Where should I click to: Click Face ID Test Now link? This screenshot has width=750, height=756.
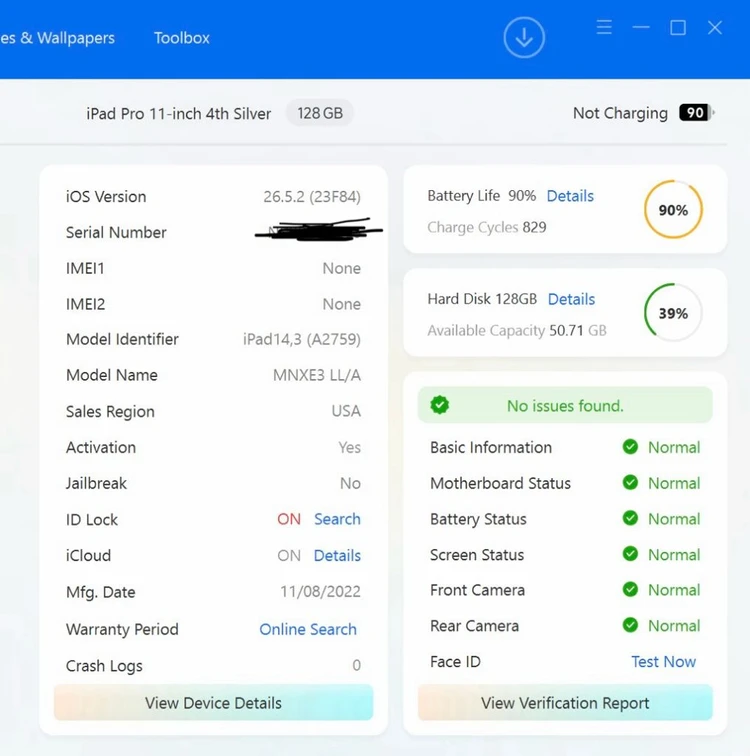(663, 662)
